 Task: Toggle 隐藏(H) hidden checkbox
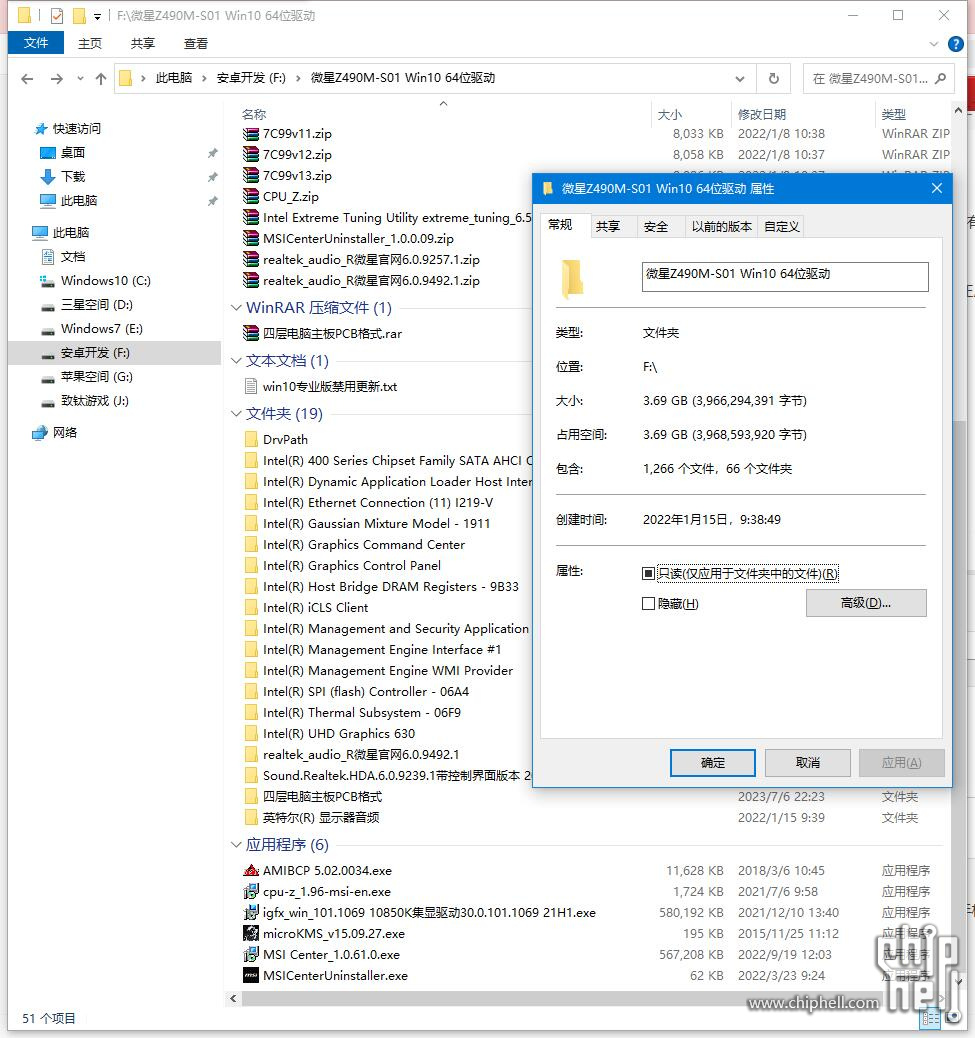pos(648,604)
